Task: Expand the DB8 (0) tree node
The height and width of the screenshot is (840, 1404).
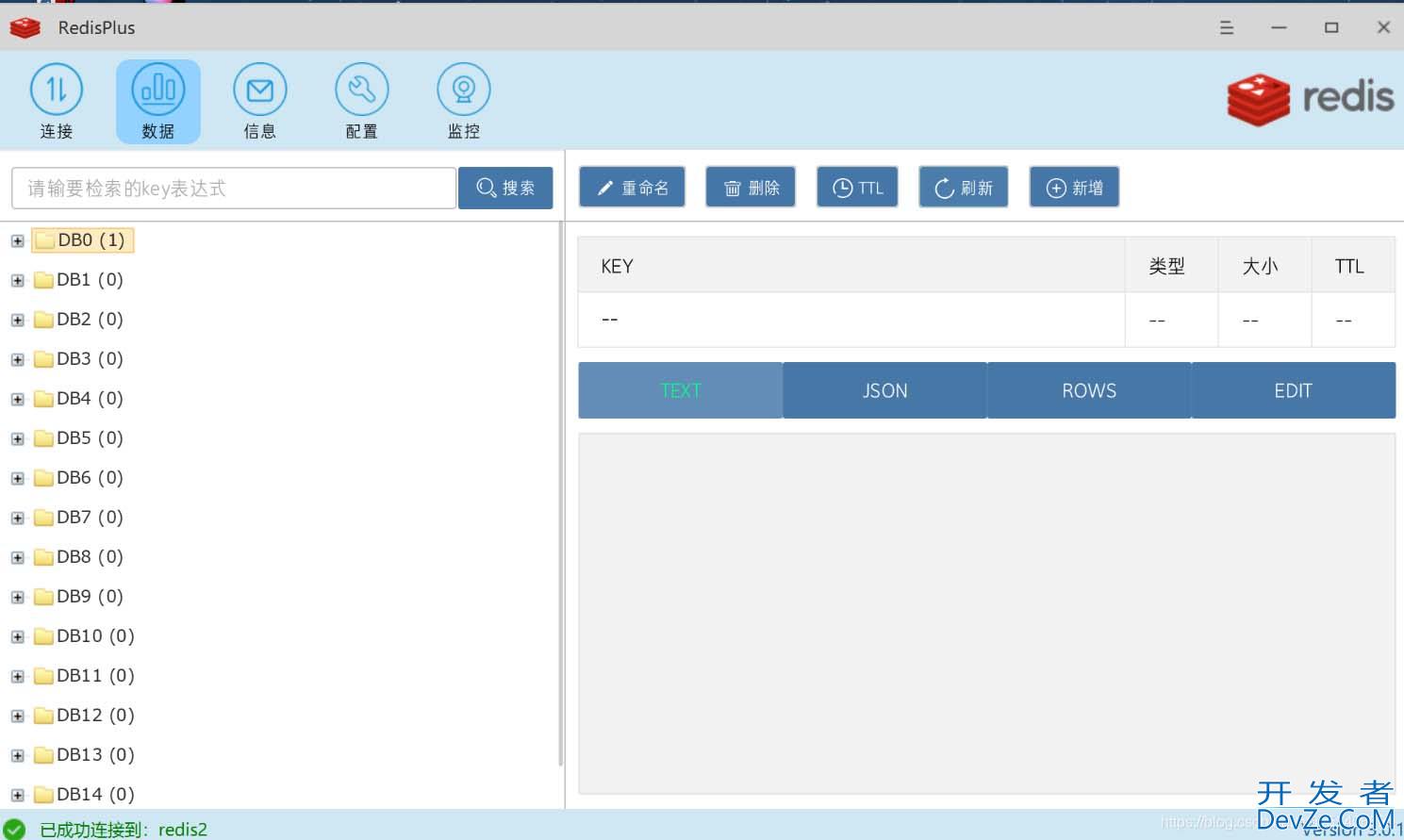Action: click(17, 558)
